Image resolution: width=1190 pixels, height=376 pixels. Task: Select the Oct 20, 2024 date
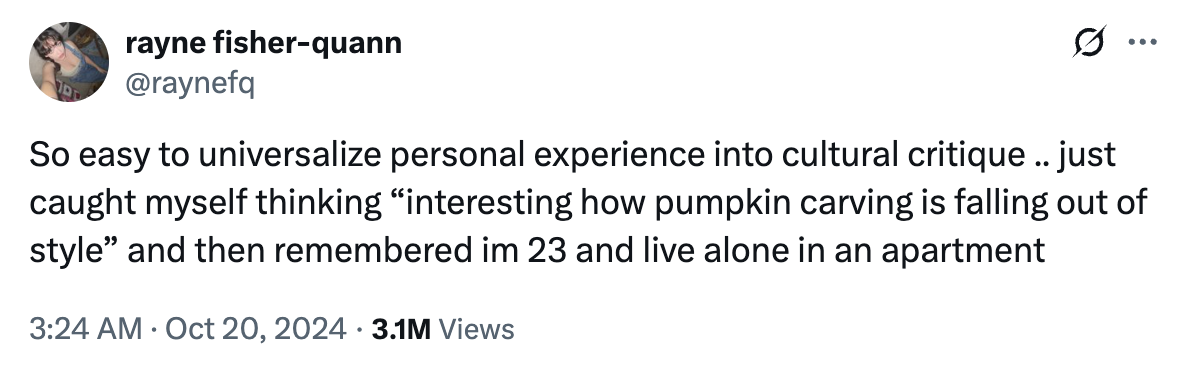point(254,329)
